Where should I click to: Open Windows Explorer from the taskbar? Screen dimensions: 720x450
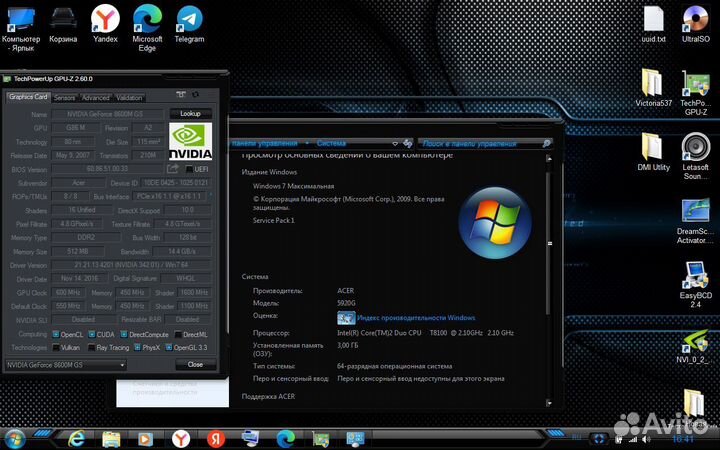coord(111,439)
